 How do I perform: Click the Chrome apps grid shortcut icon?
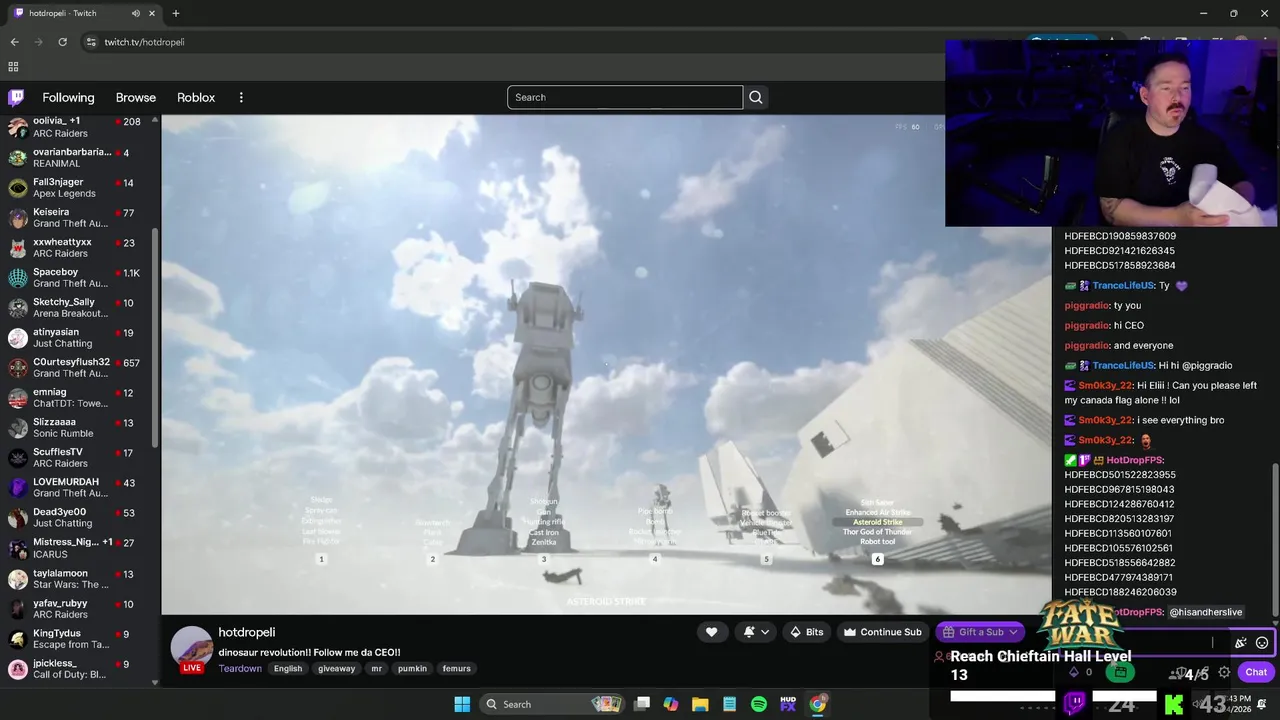coord(13,67)
